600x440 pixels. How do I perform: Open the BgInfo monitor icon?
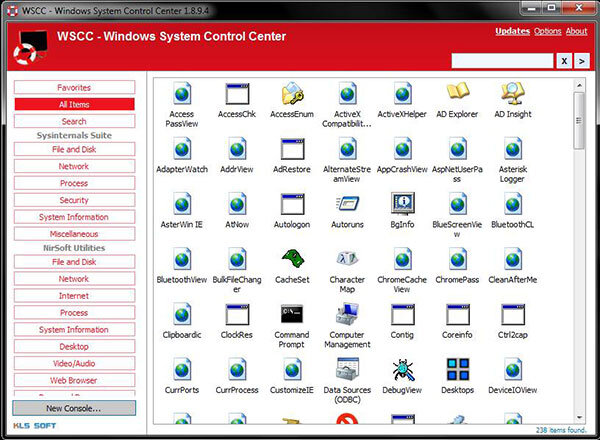click(403, 204)
